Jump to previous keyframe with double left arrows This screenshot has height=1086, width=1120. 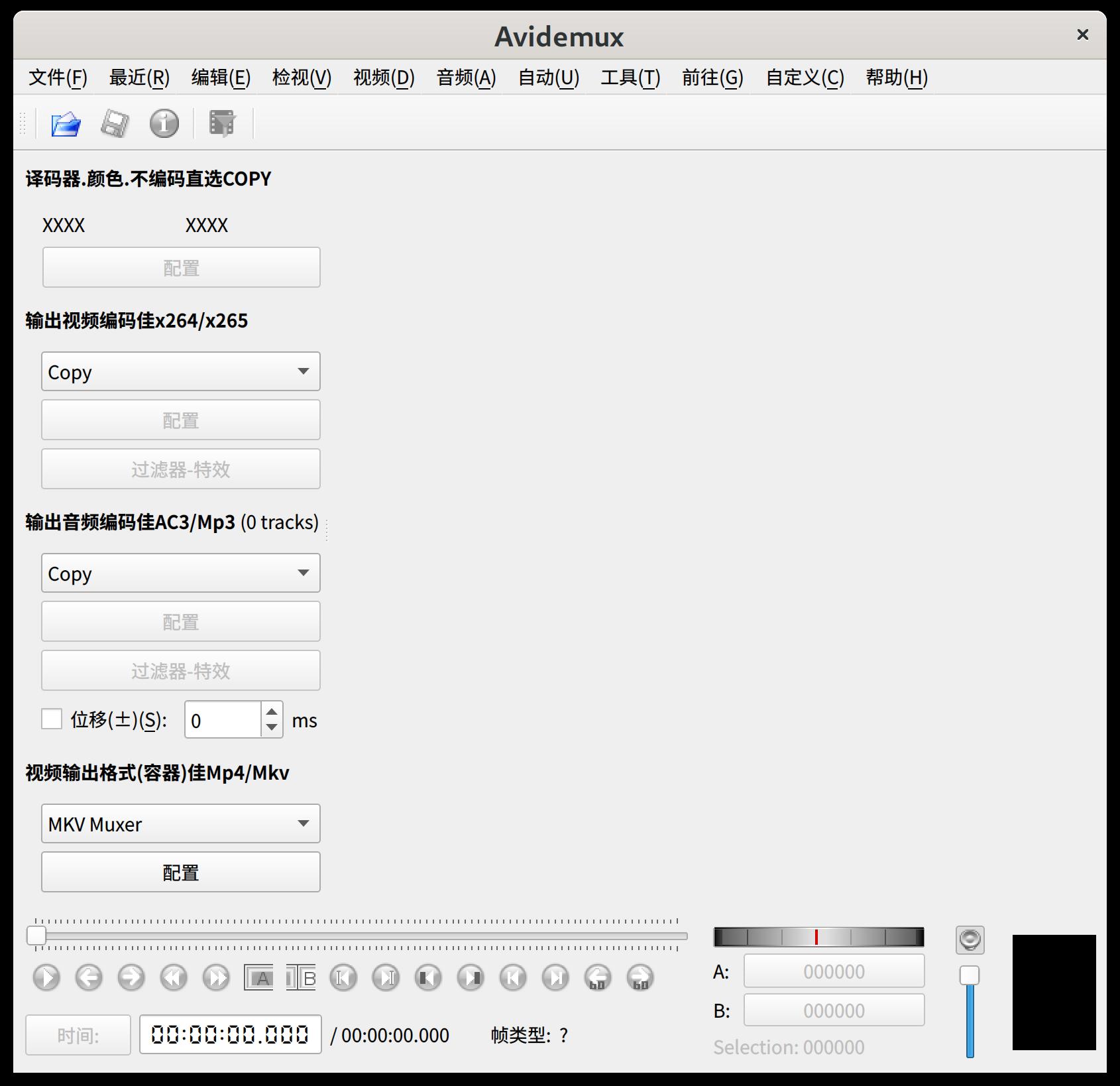click(174, 977)
